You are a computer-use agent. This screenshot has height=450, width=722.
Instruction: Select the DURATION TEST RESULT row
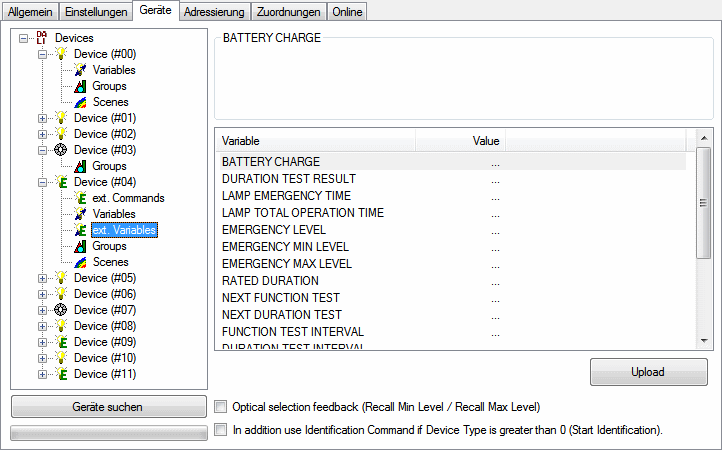tap(289, 179)
